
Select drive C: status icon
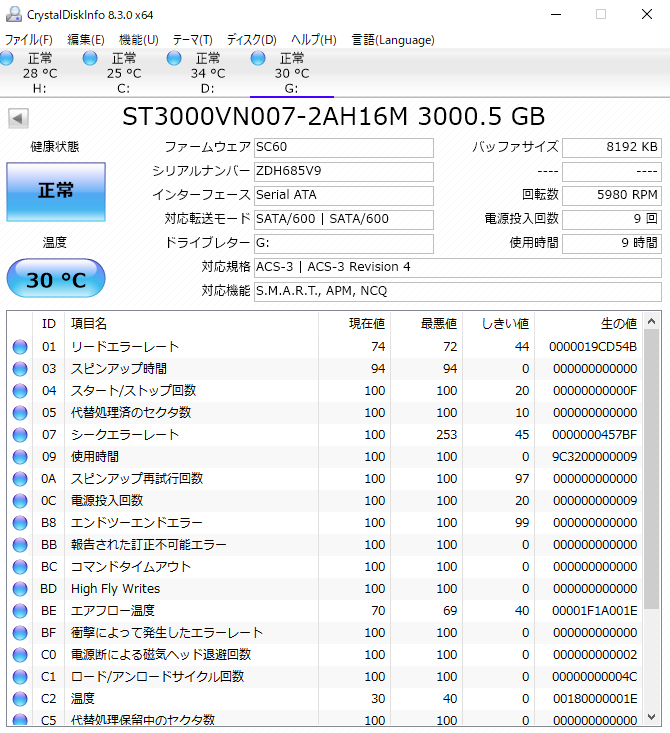(91, 60)
